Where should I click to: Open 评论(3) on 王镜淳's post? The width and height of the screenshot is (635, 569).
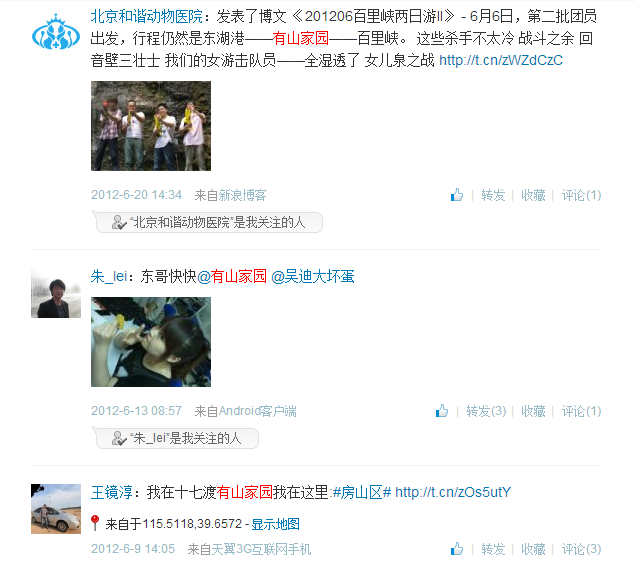coord(581,549)
